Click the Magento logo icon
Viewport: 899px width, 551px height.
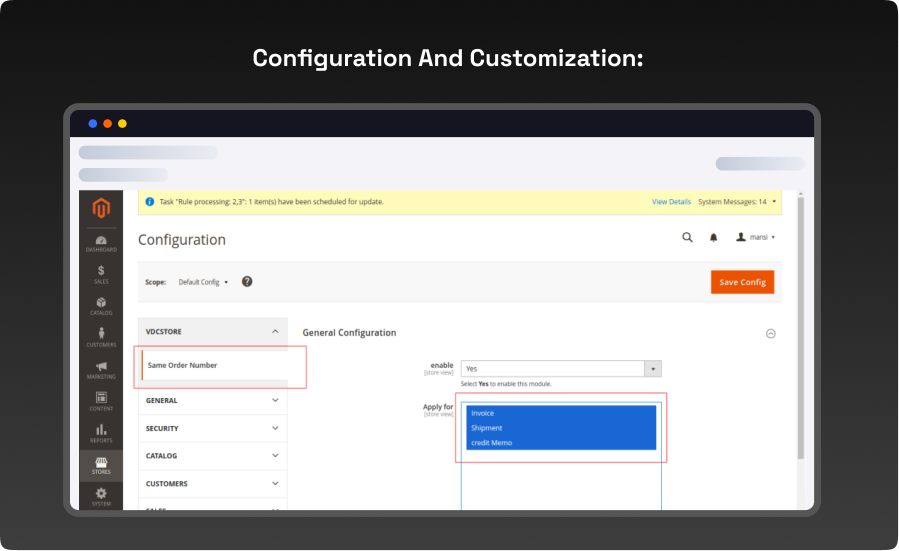101,208
